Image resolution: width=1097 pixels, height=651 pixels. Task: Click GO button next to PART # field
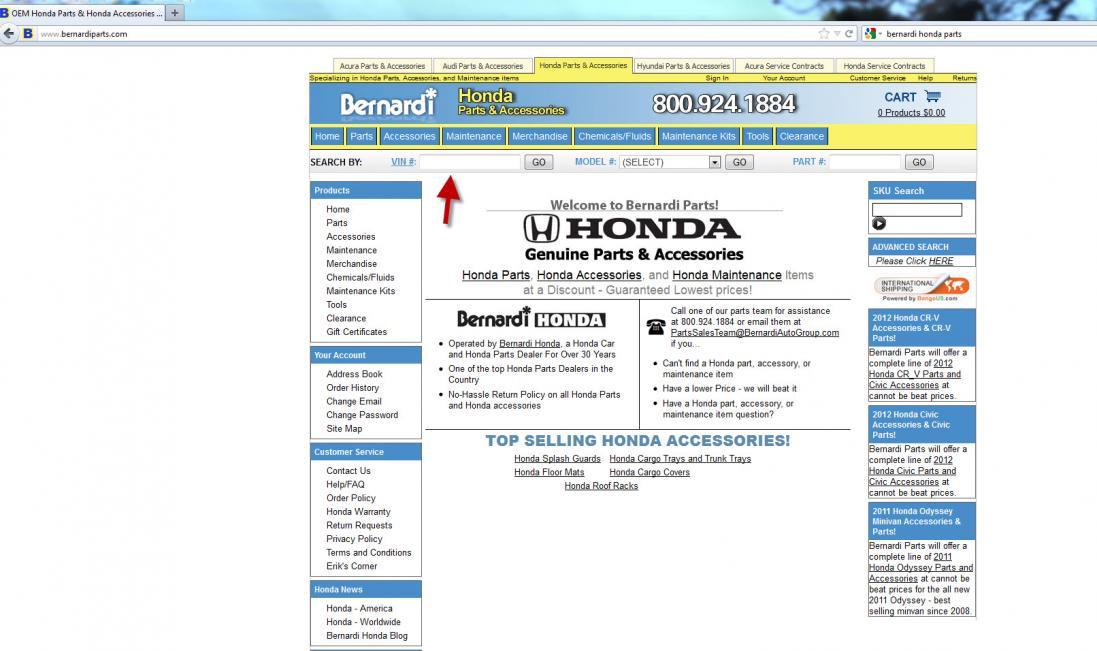pos(918,162)
